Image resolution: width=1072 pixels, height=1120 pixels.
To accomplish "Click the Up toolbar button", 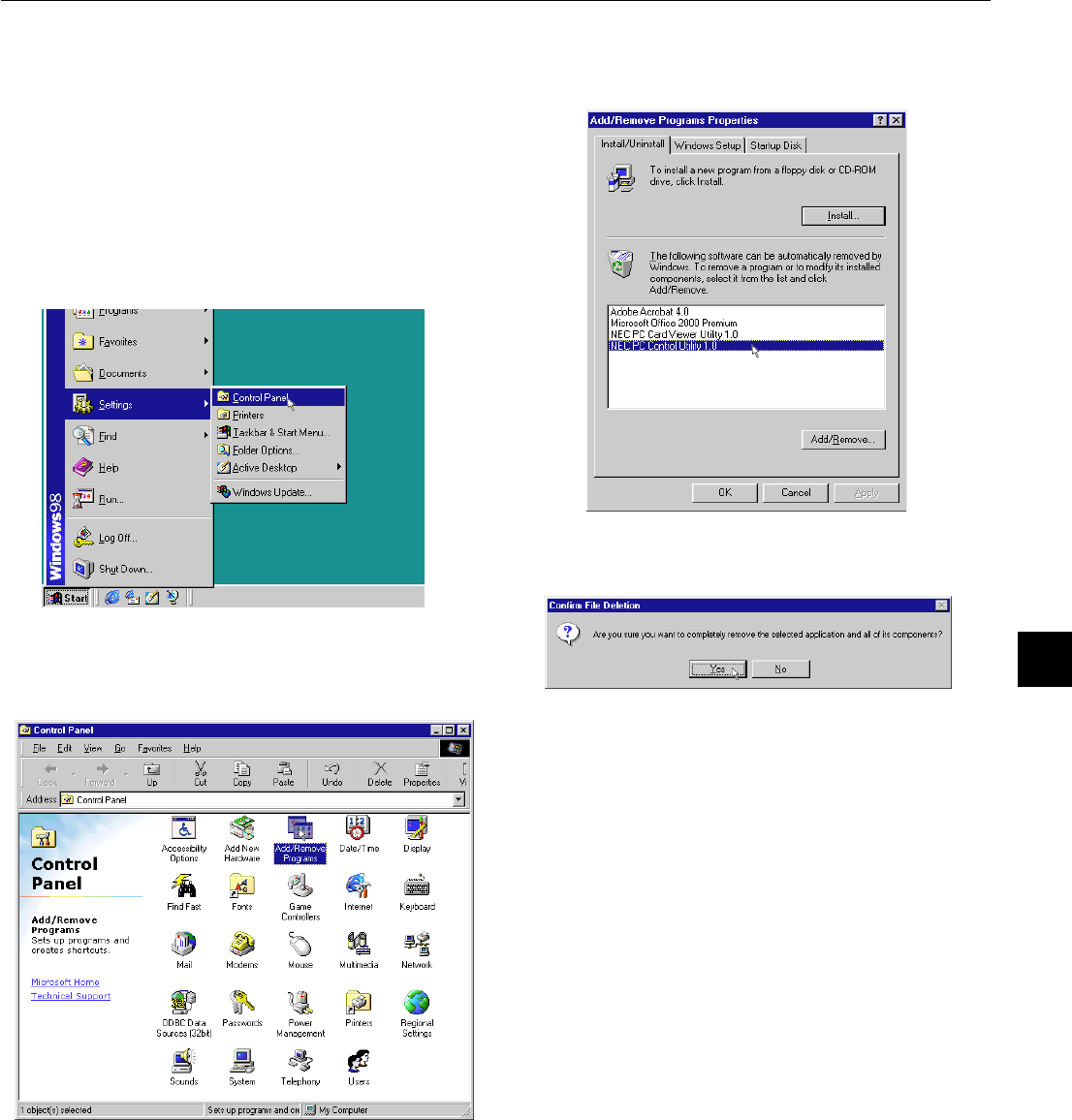I will click(x=151, y=774).
